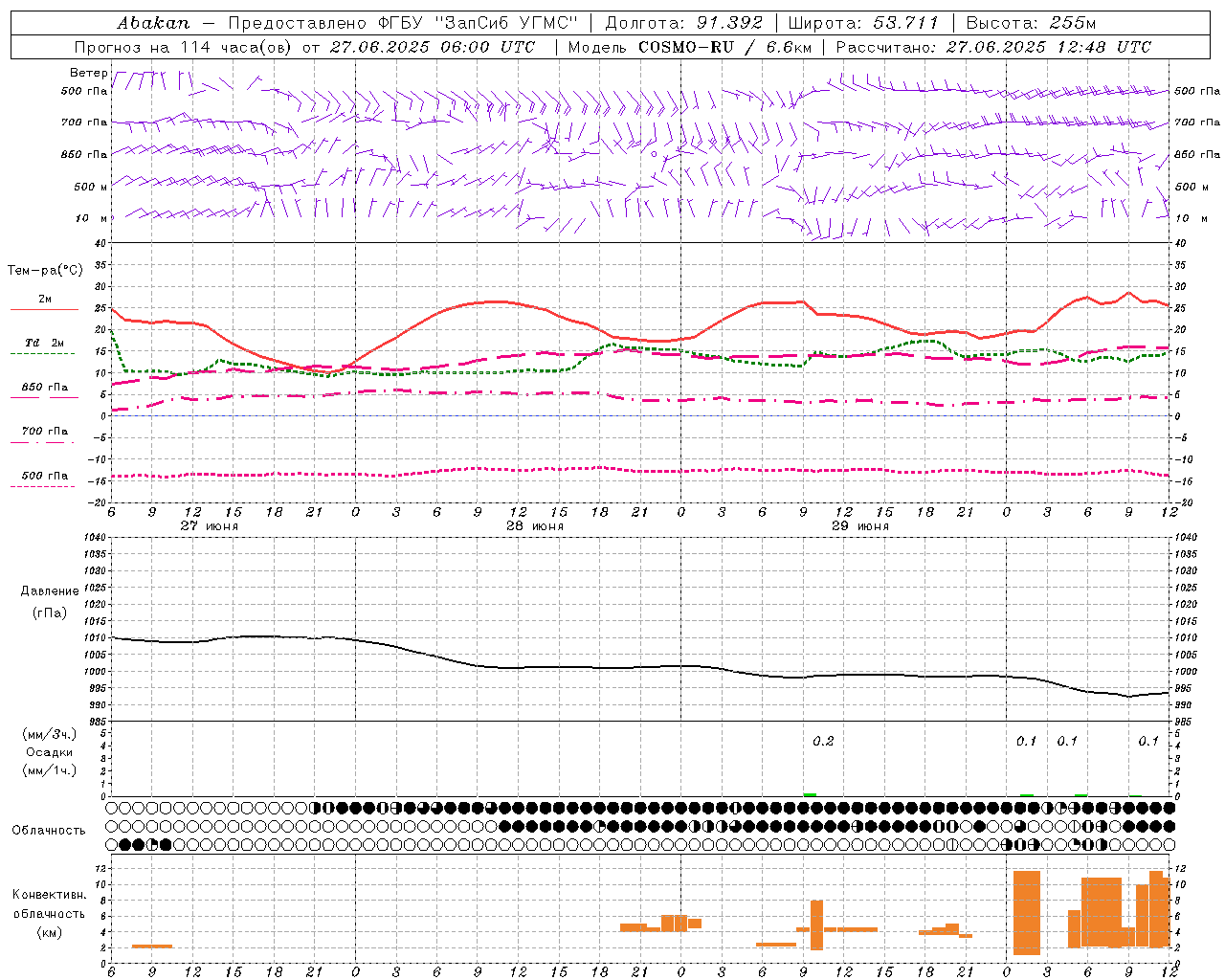Viewport: 1225px width, 980px height.
Task: Click the '500 гПа' temperature legend entry
Action: click(x=44, y=476)
